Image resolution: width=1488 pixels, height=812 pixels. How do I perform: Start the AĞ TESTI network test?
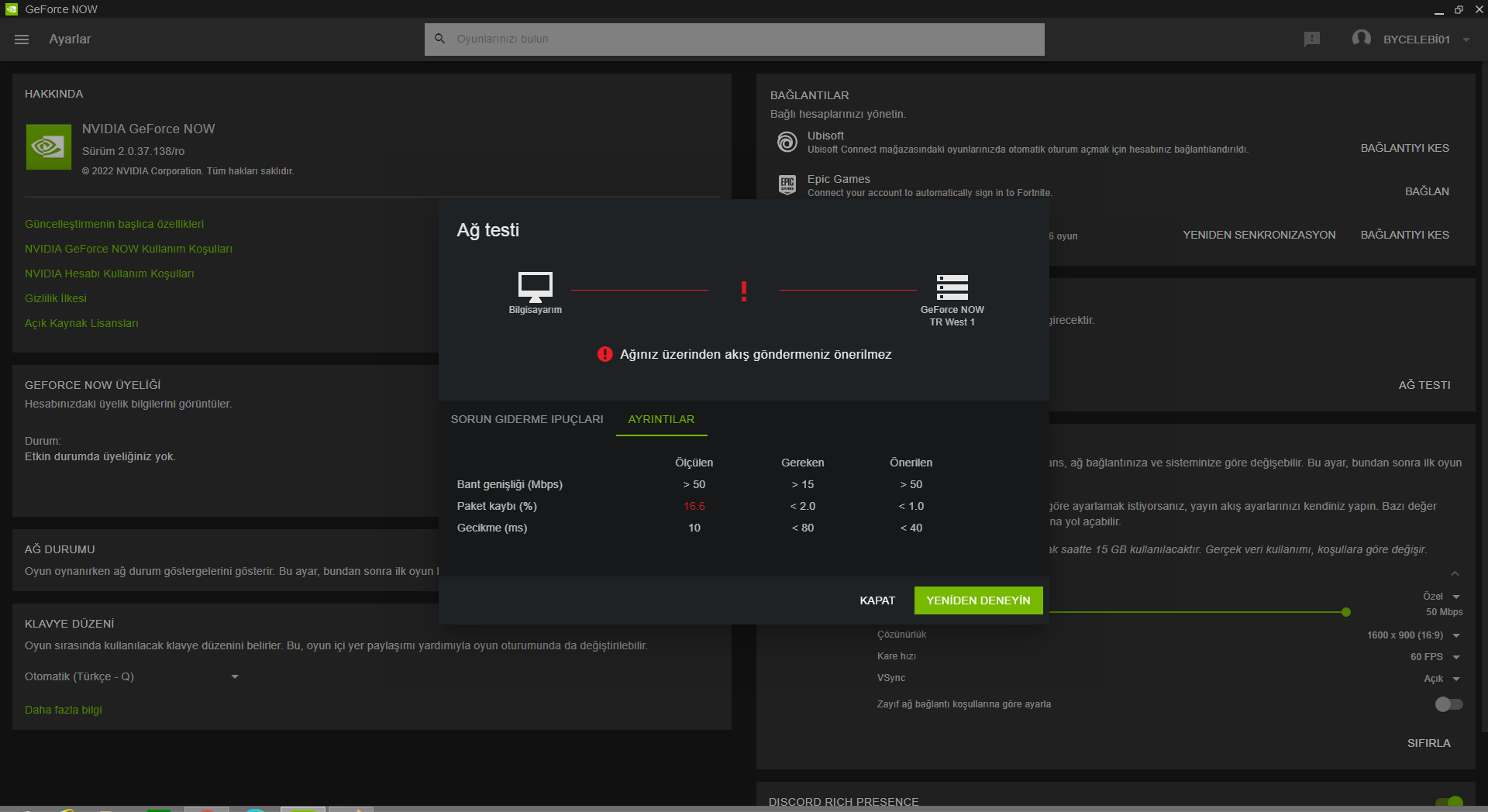tap(1424, 385)
